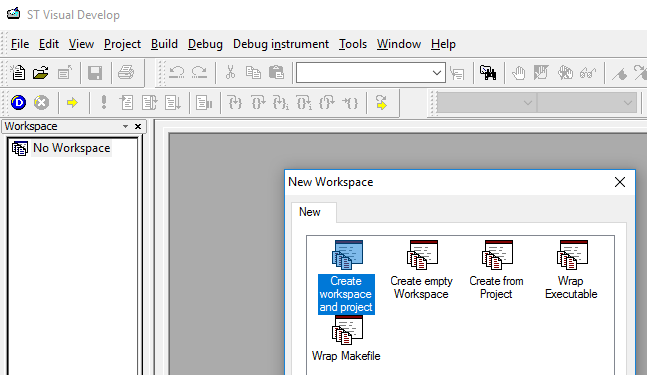Open file using the folder toolbar icon
The width and height of the screenshot is (649, 376).
pos(41,73)
